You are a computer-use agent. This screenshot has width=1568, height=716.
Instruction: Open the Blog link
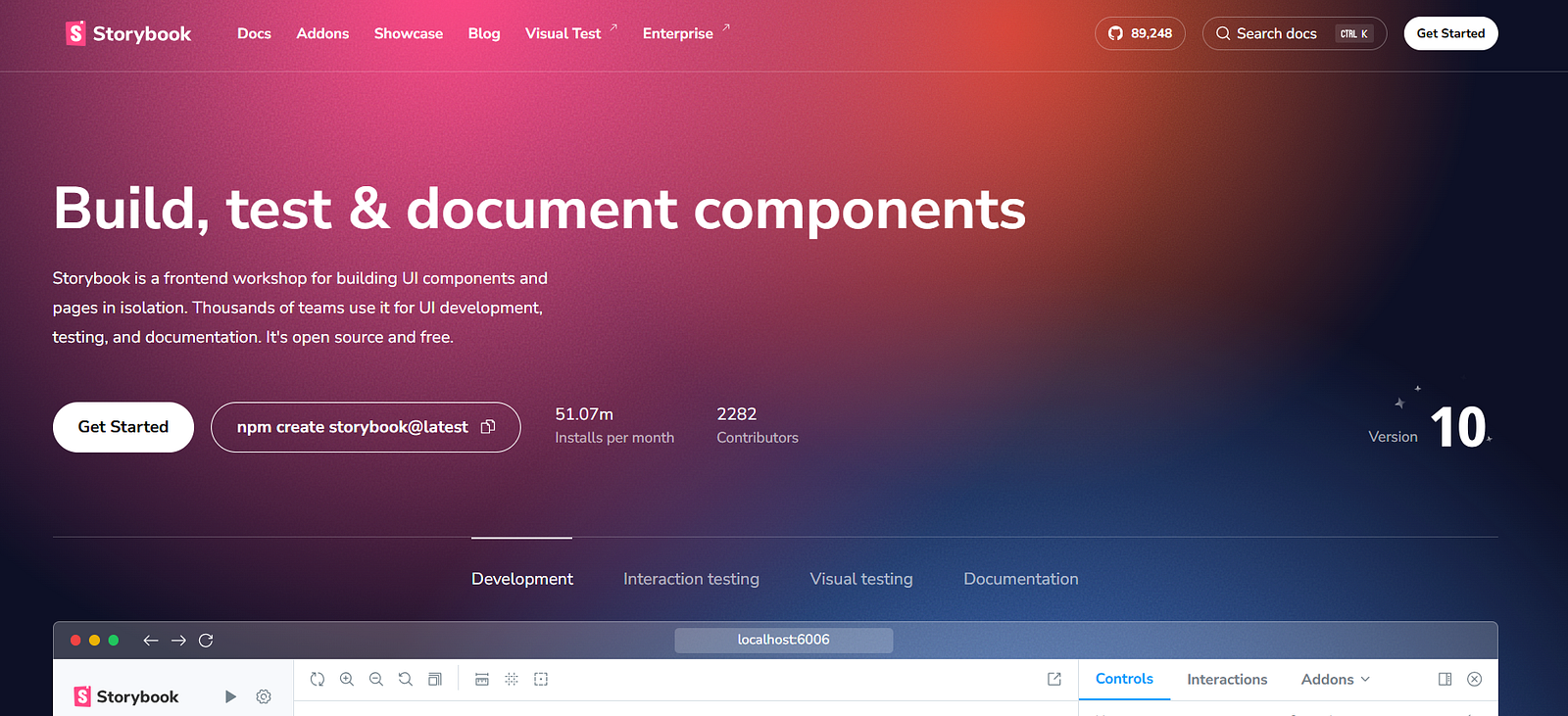pos(484,33)
